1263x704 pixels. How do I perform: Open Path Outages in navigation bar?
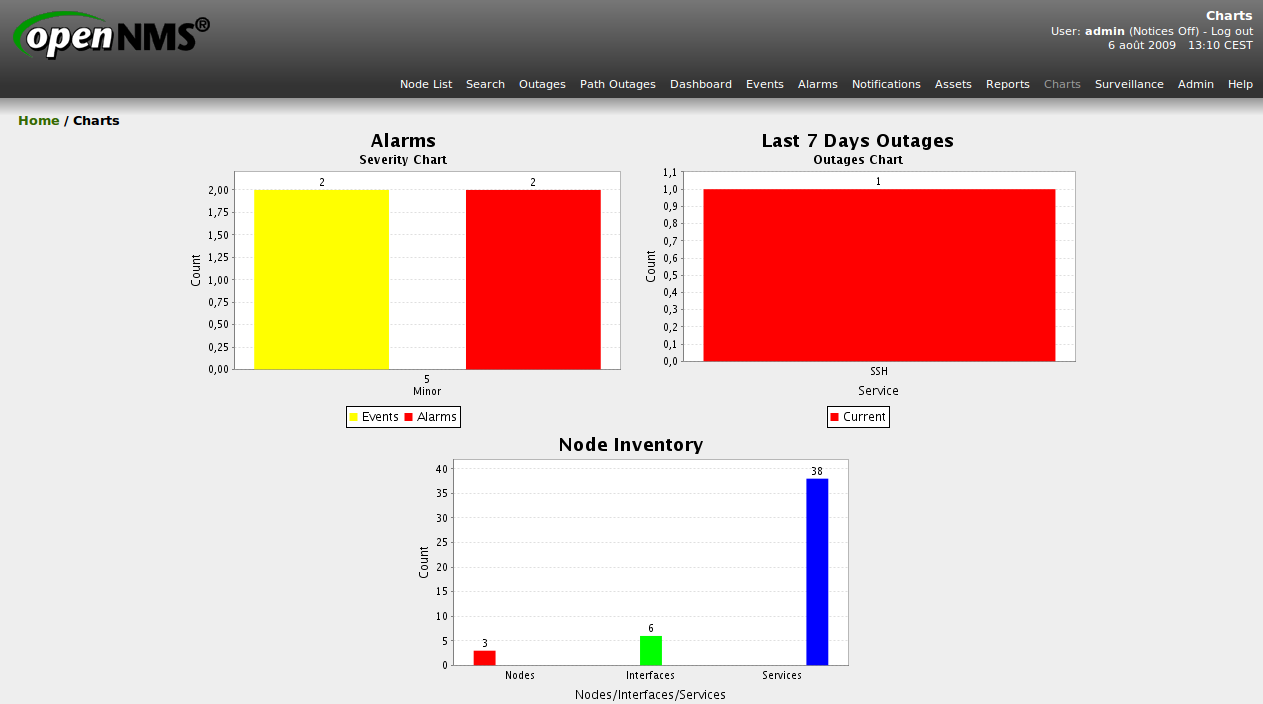click(x=617, y=84)
